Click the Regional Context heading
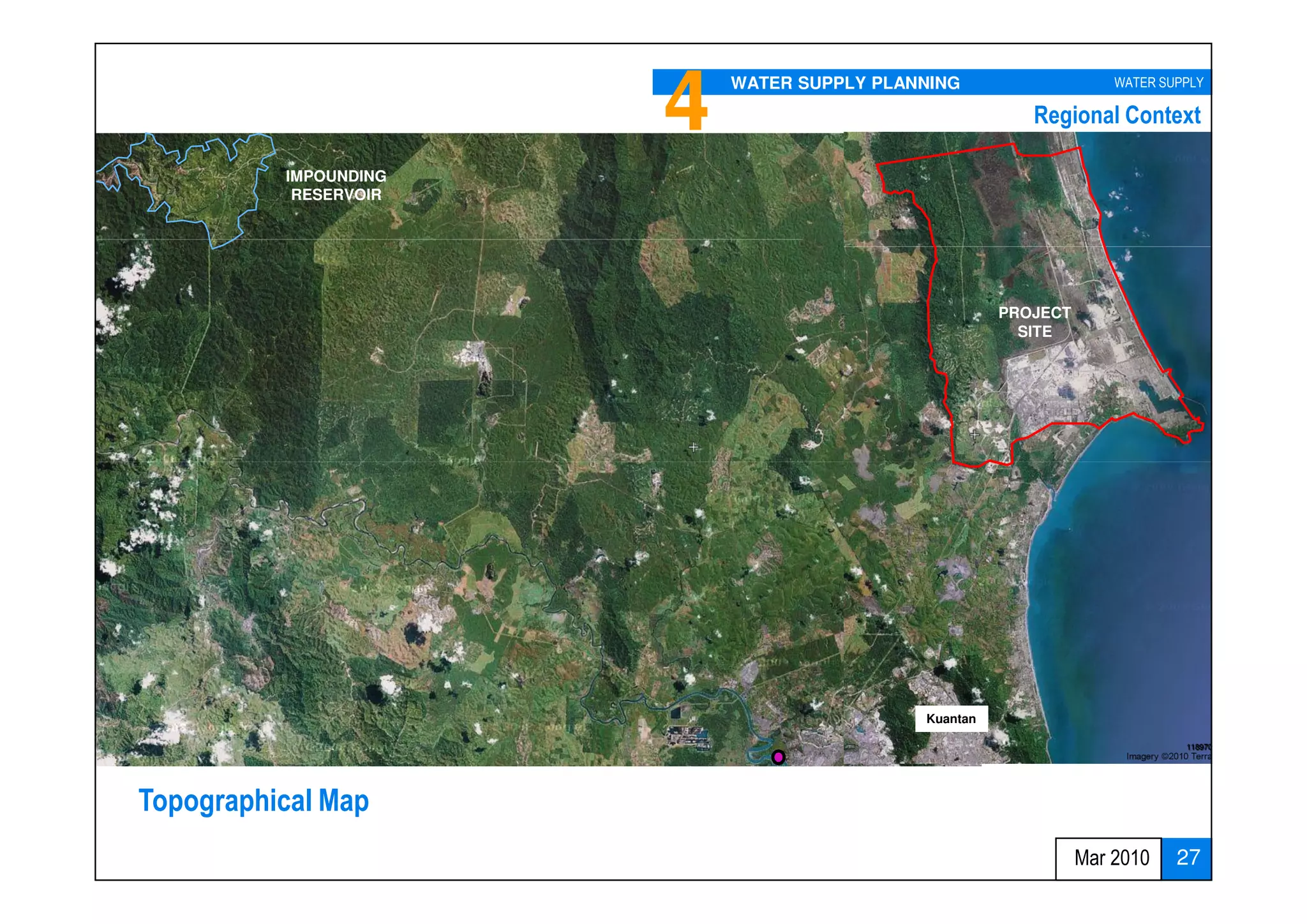 click(x=1116, y=115)
